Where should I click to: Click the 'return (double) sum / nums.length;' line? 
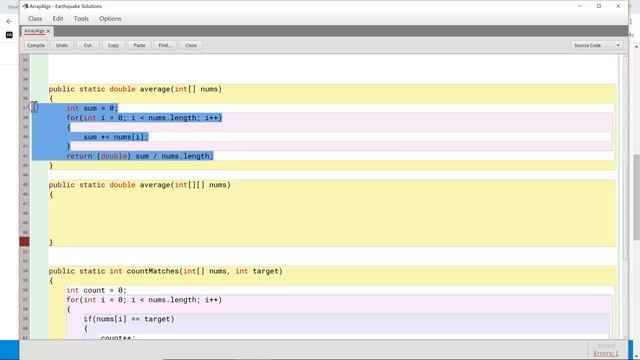point(140,156)
